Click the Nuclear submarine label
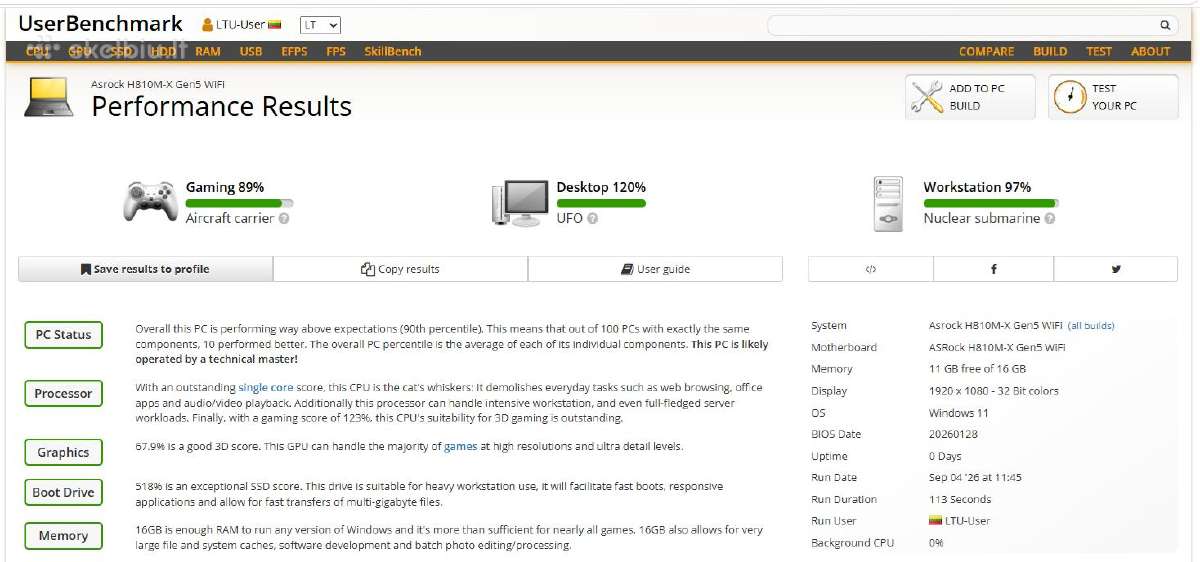This screenshot has width=1200, height=562. point(982,218)
